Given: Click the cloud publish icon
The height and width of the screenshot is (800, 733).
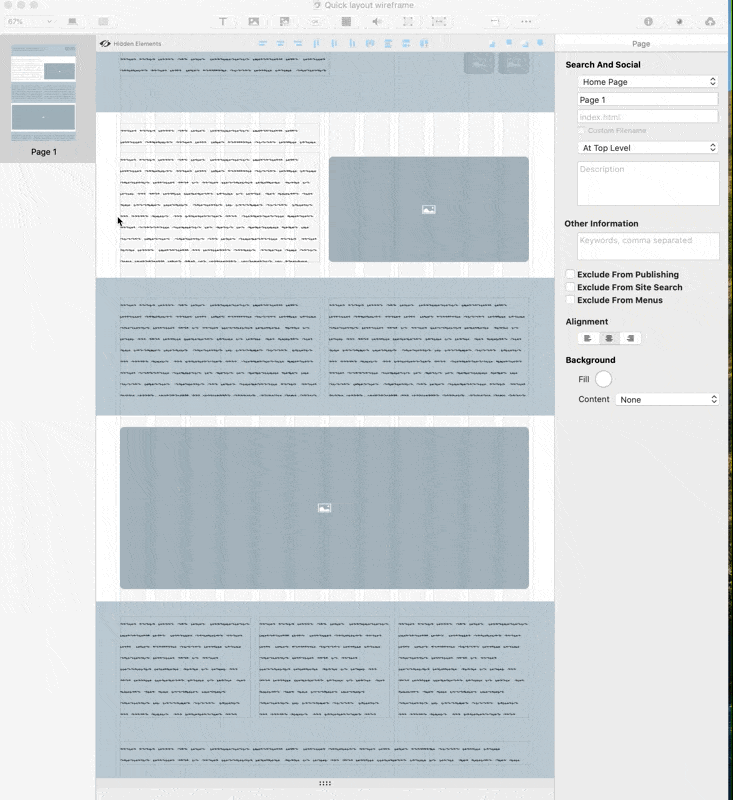Looking at the screenshot, I should click(710, 21).
